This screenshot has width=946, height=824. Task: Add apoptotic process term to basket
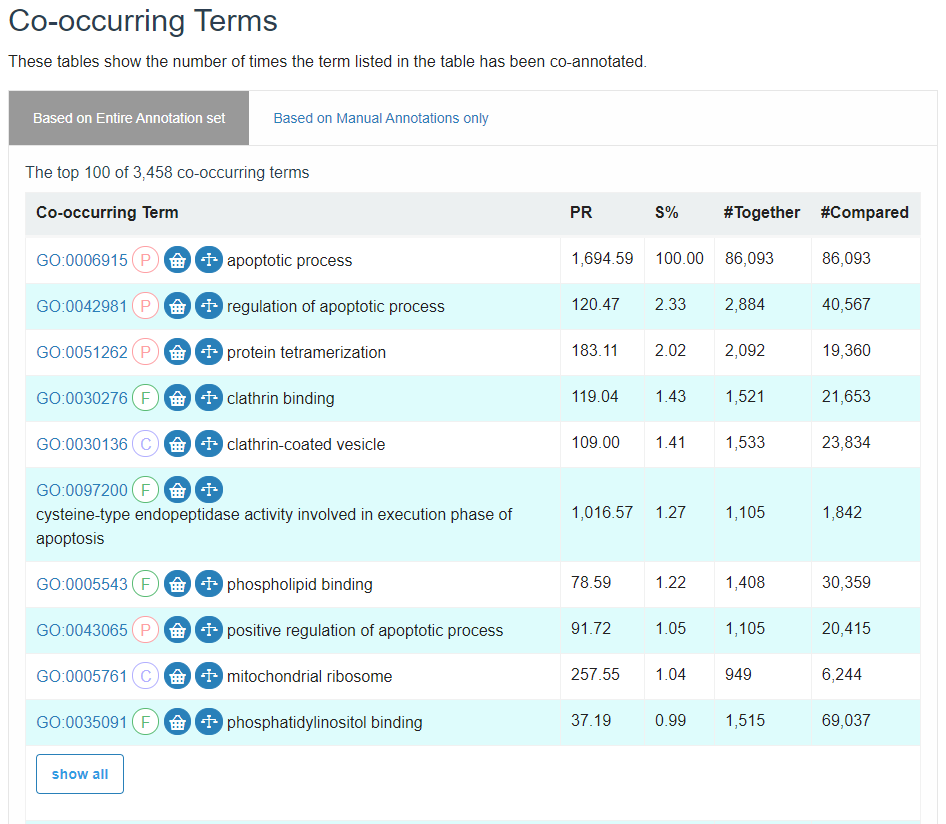click(177, 260)
